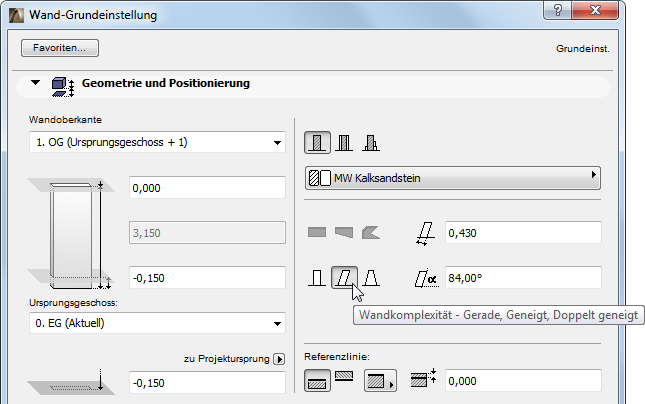645x404 pixels.
Task: Edit the top offset field showing 0,000
Action: [207, 188]
